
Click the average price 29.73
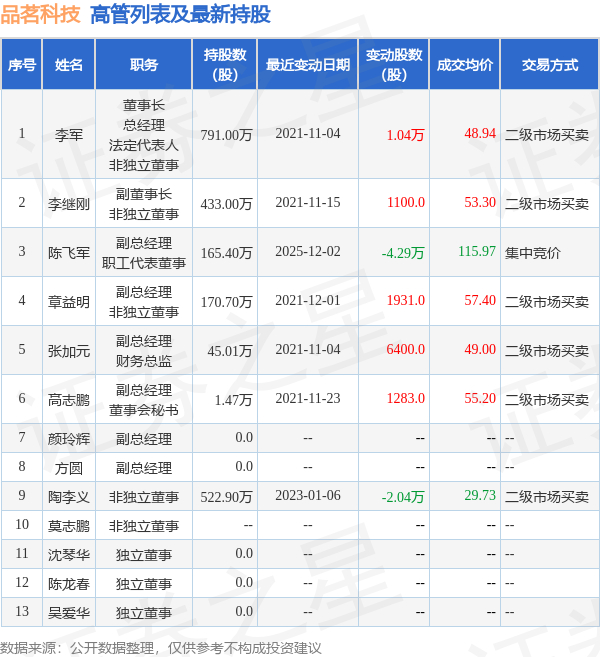[x=480, y=495]
